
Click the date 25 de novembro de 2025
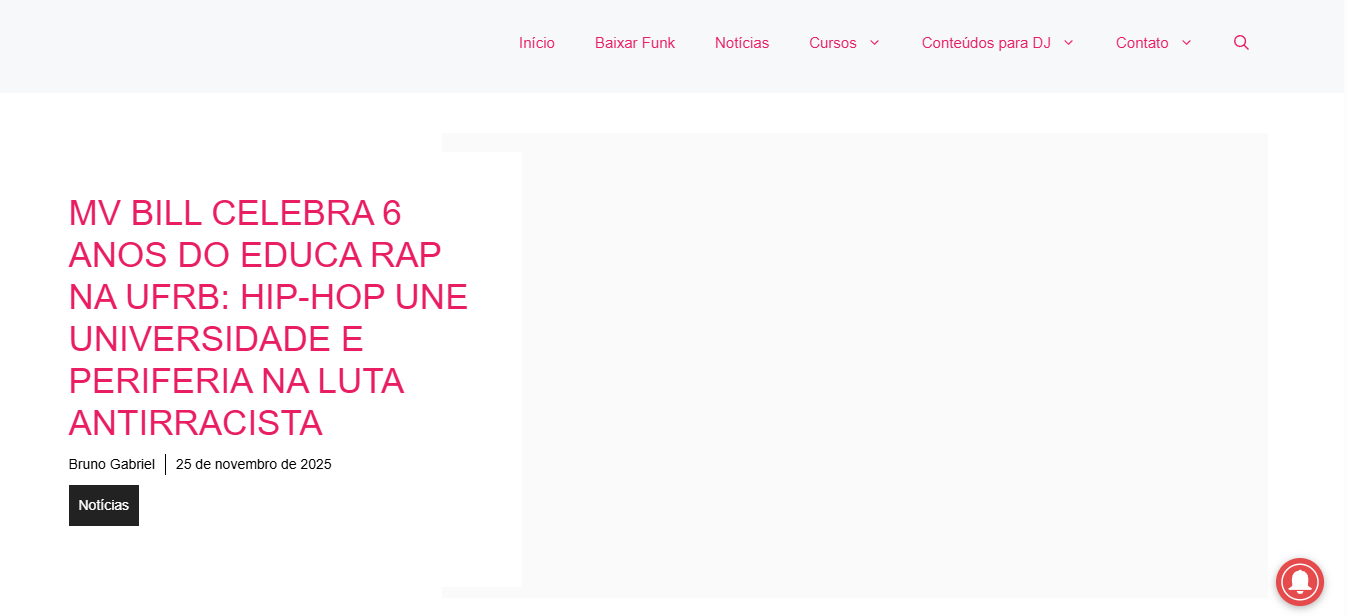(x=253, y=464)
